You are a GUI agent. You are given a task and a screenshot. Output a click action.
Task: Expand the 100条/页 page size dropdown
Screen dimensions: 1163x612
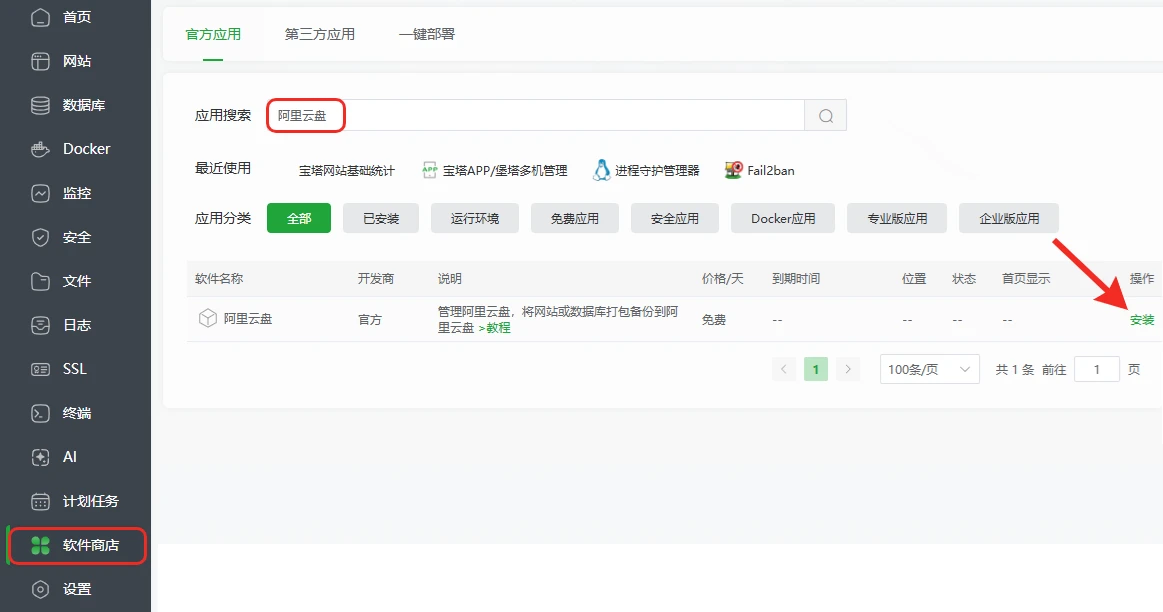[929, 369]
